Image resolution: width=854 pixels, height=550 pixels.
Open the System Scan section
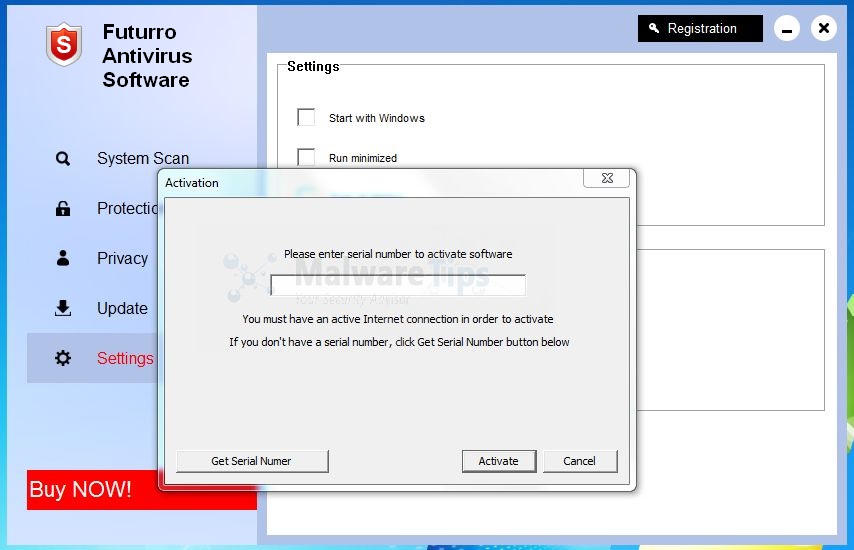tap(143, 158)
